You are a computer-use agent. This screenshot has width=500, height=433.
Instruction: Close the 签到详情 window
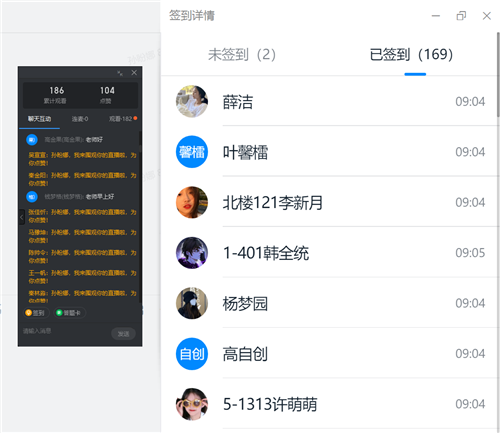(x=487, y=16)
